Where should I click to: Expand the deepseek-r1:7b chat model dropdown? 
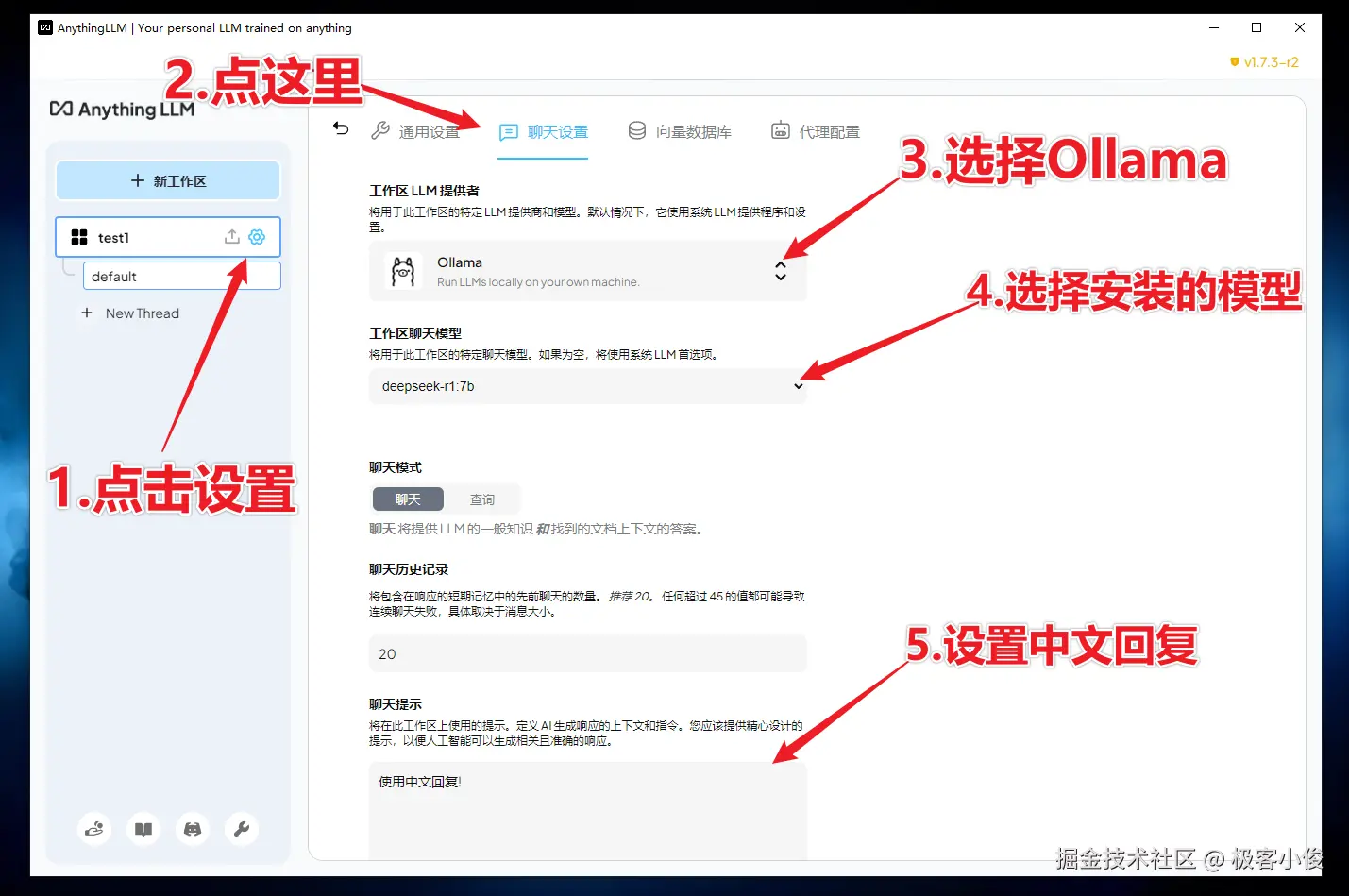(x=587, y=386)
